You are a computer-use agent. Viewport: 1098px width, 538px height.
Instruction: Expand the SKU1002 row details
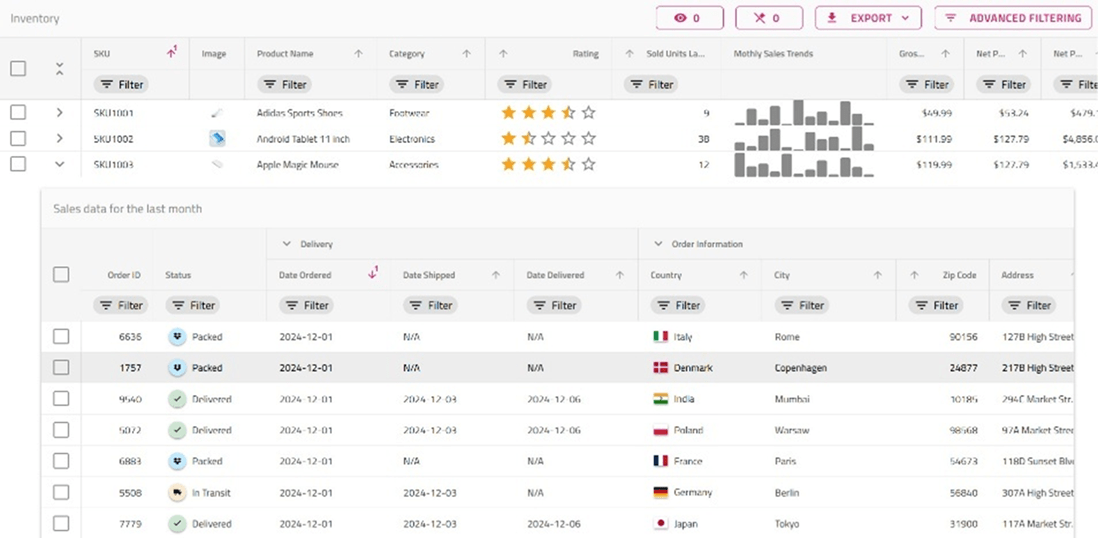pyautogui.click(x=60, y=139)
